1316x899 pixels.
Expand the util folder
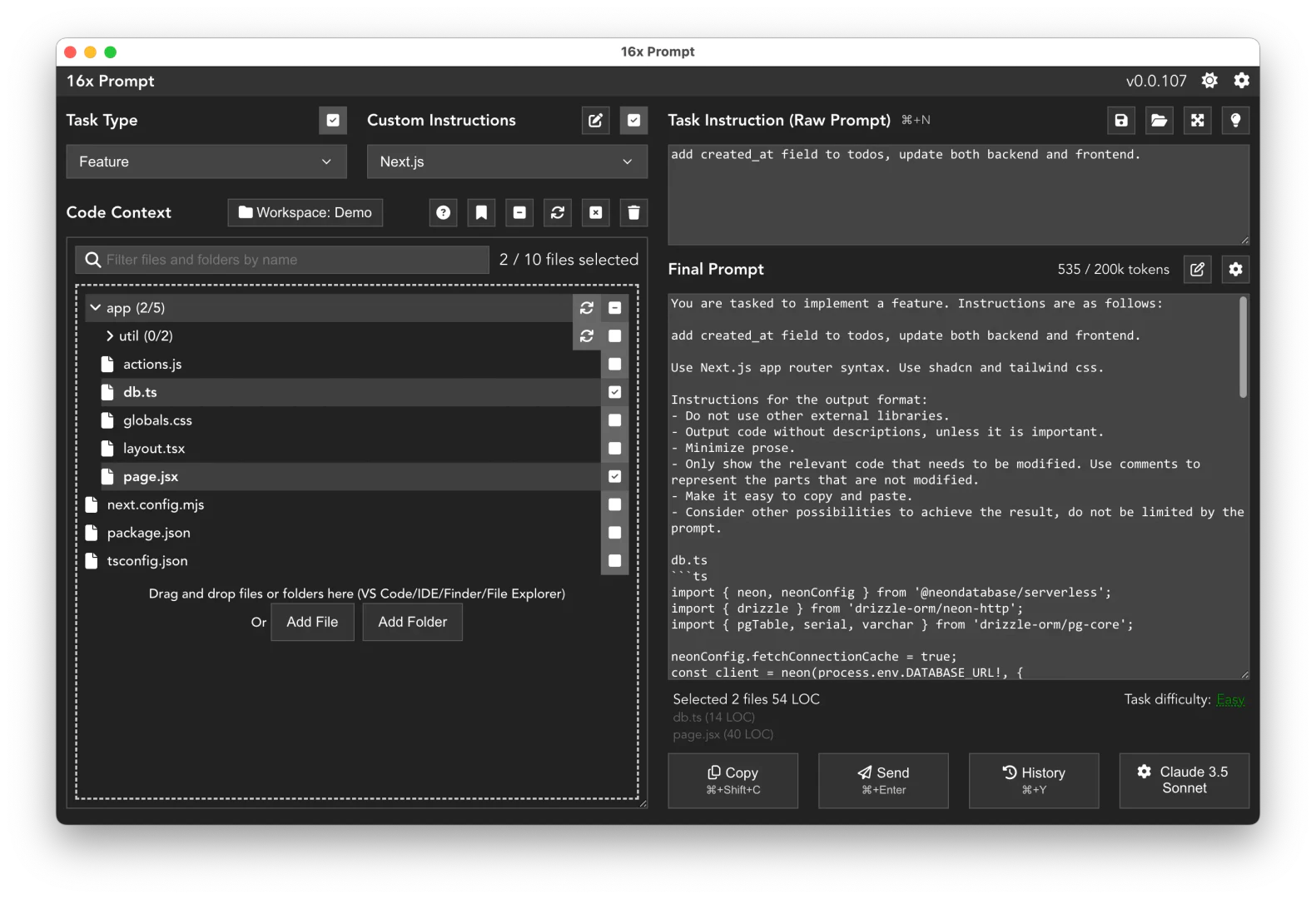click(110, 336)
